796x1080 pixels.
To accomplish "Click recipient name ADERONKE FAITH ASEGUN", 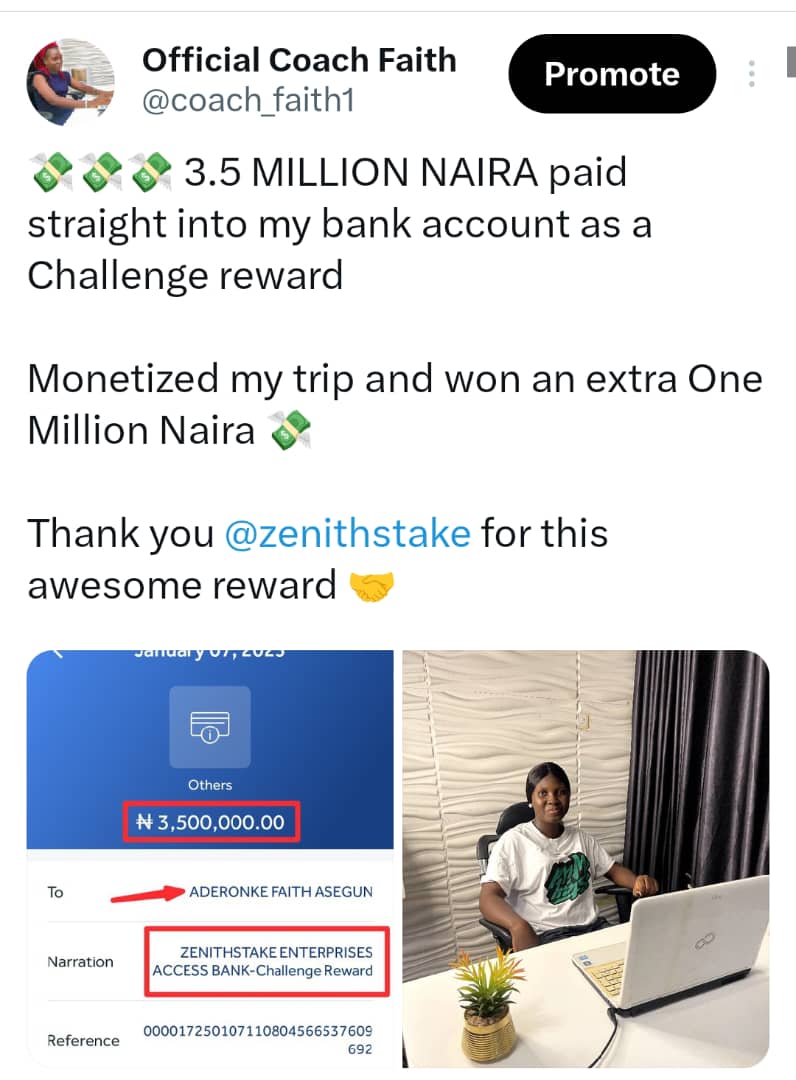I will coord(280,891).
